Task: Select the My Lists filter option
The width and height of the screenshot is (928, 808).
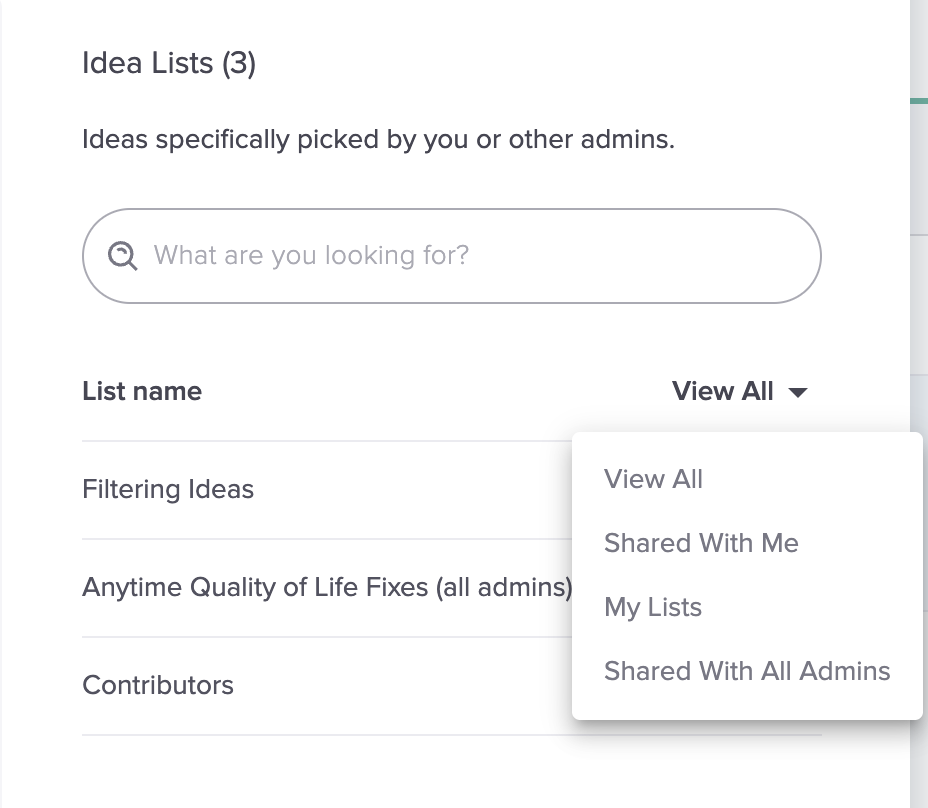Action: click(x=652, y=607)
